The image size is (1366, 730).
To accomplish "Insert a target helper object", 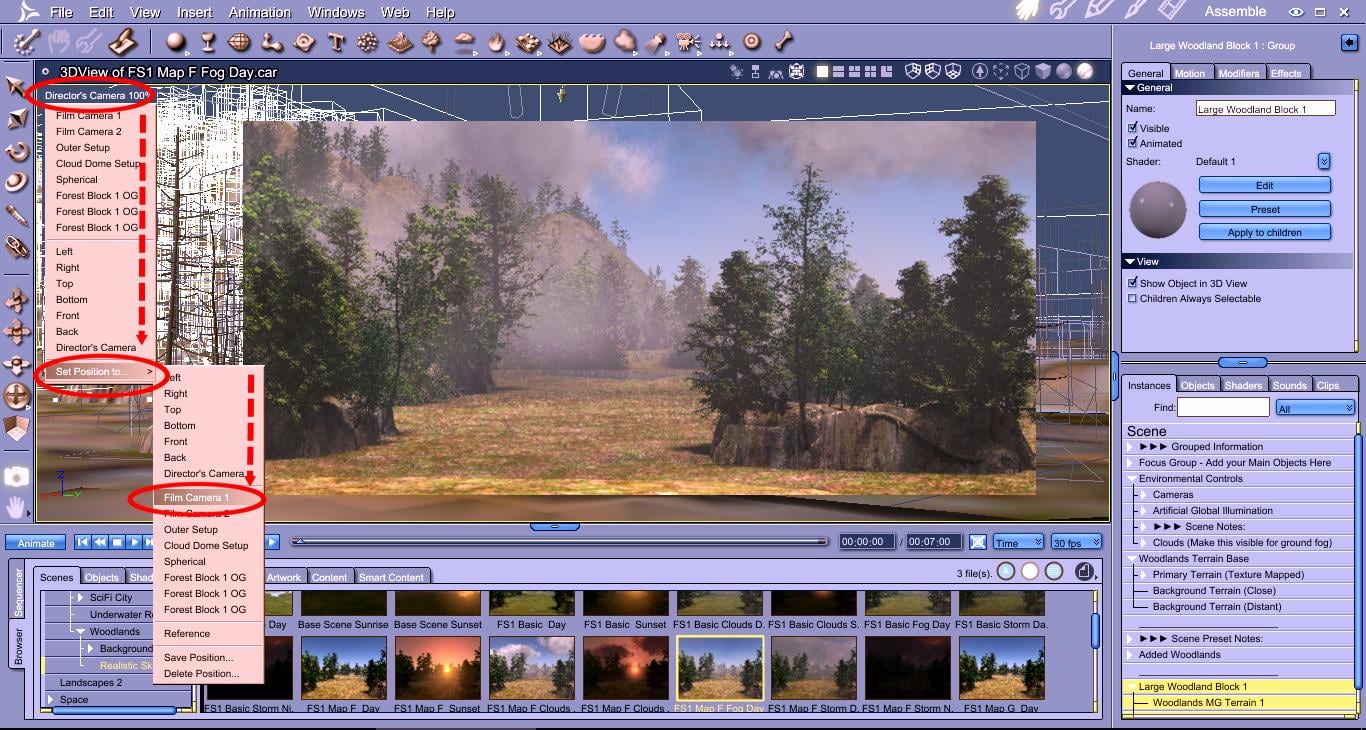I will click(x=752, y=42).
